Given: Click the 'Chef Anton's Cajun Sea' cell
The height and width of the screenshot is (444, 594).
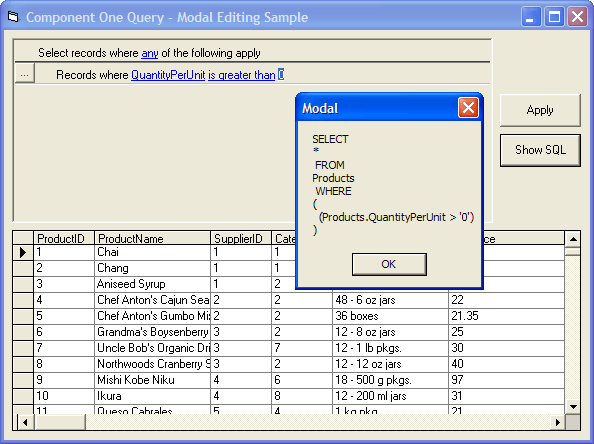Looking at the screenshot, I should click(x=152, y=300).
